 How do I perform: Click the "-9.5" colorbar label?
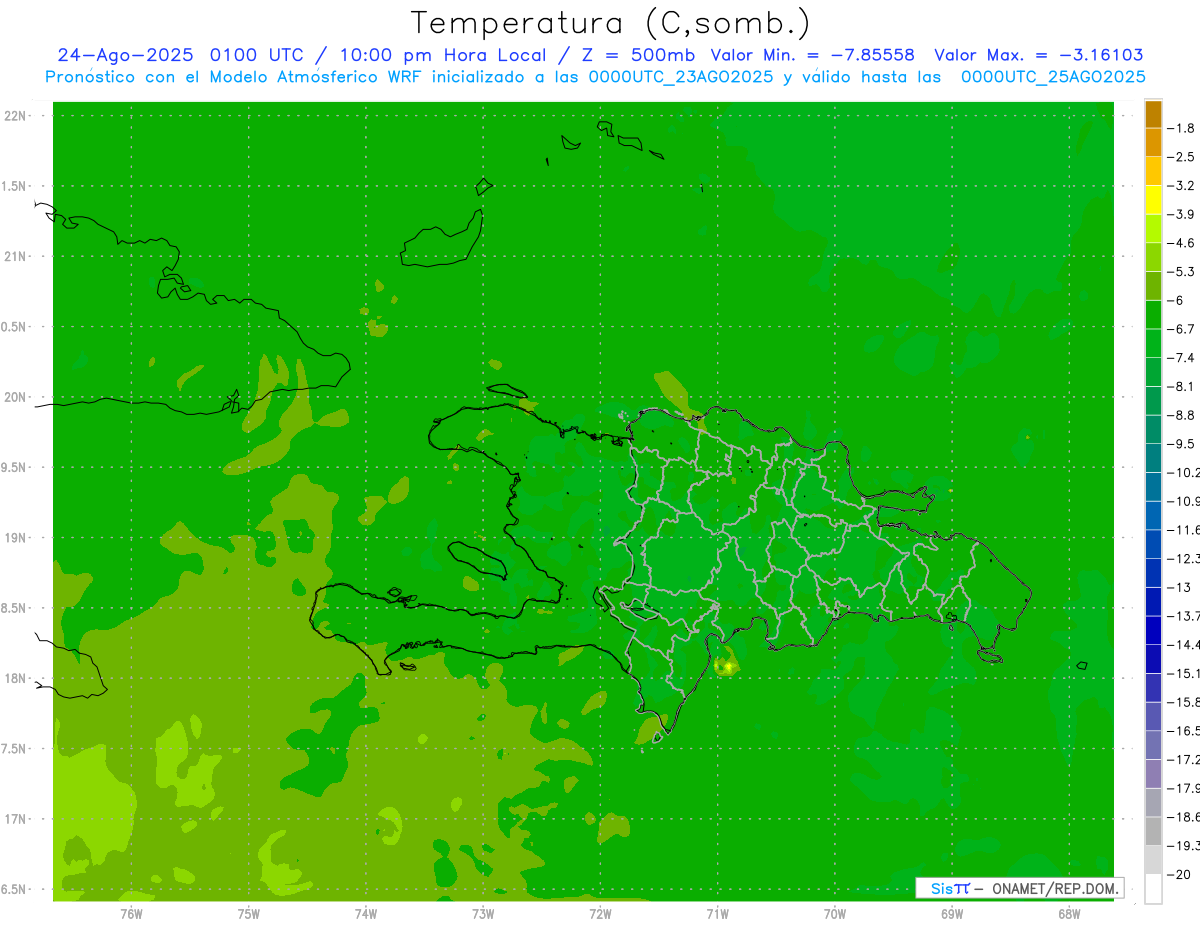pyautogui.click(x=1183, y=443)
